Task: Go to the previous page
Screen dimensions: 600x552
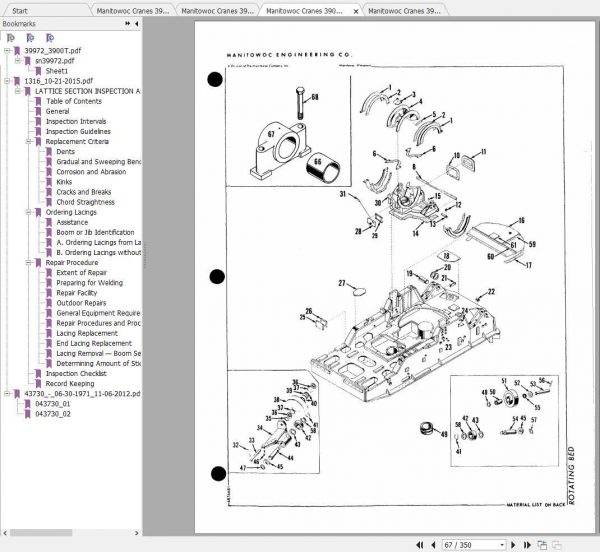Action: pyautogui.click(x=434, y=545)
